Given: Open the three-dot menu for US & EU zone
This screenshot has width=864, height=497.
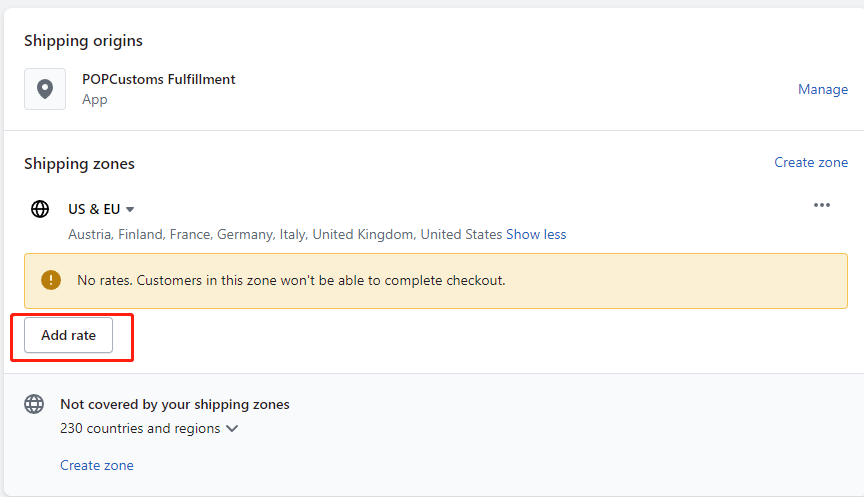Looking at the screenshot, I should tap(822, 205).
